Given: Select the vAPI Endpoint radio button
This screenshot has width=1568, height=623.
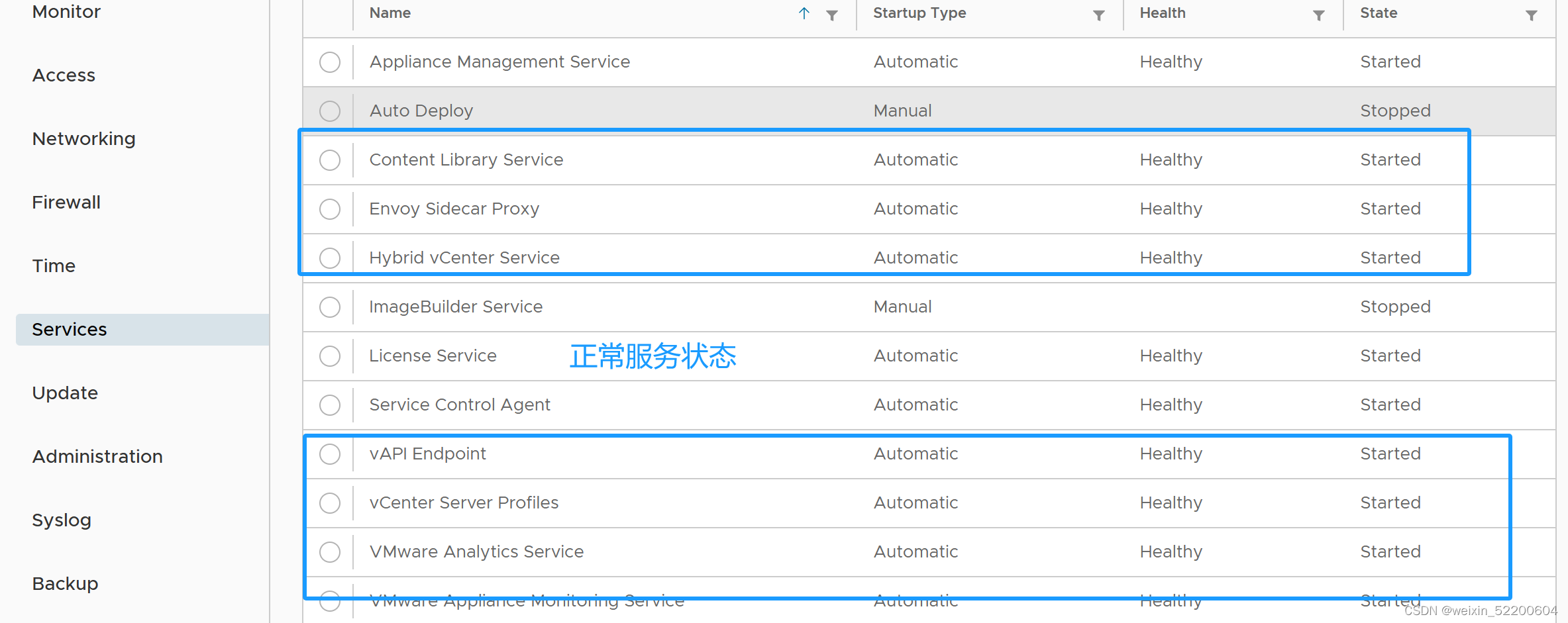Looking at the screenshot, I should tap(330, 454).
